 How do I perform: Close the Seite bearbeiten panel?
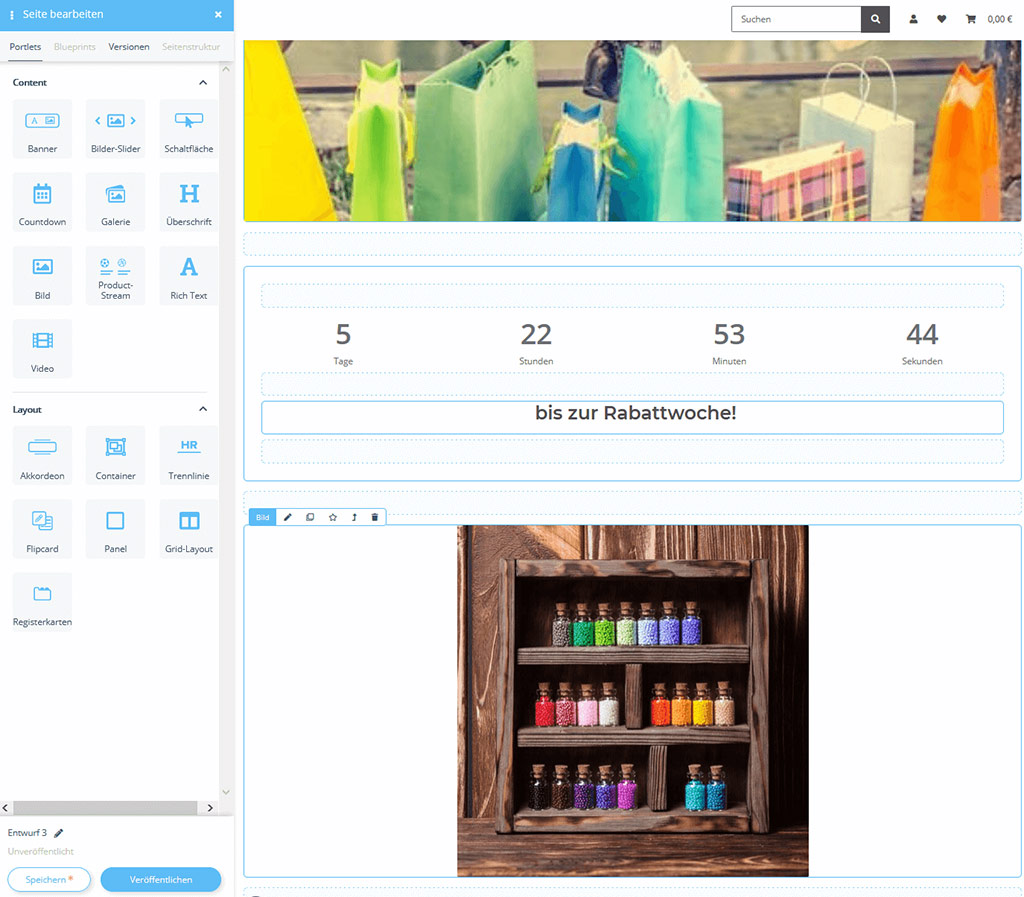click(x=218, y=14)
